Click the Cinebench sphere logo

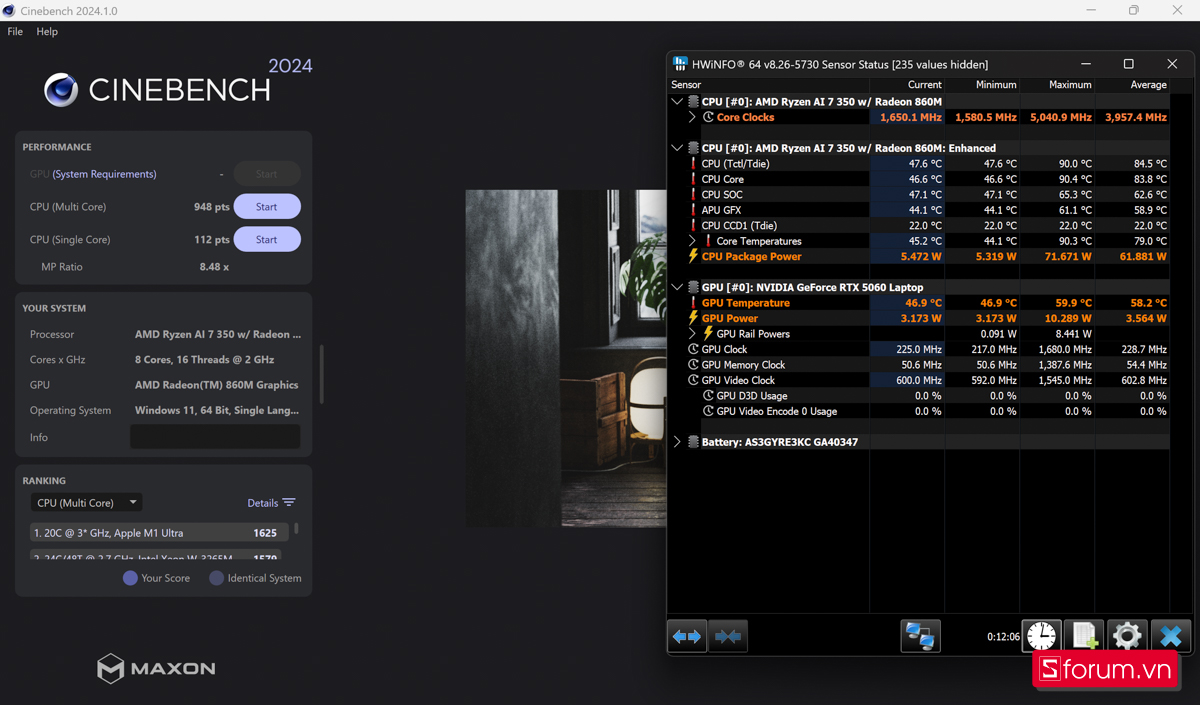coord(61,90)
